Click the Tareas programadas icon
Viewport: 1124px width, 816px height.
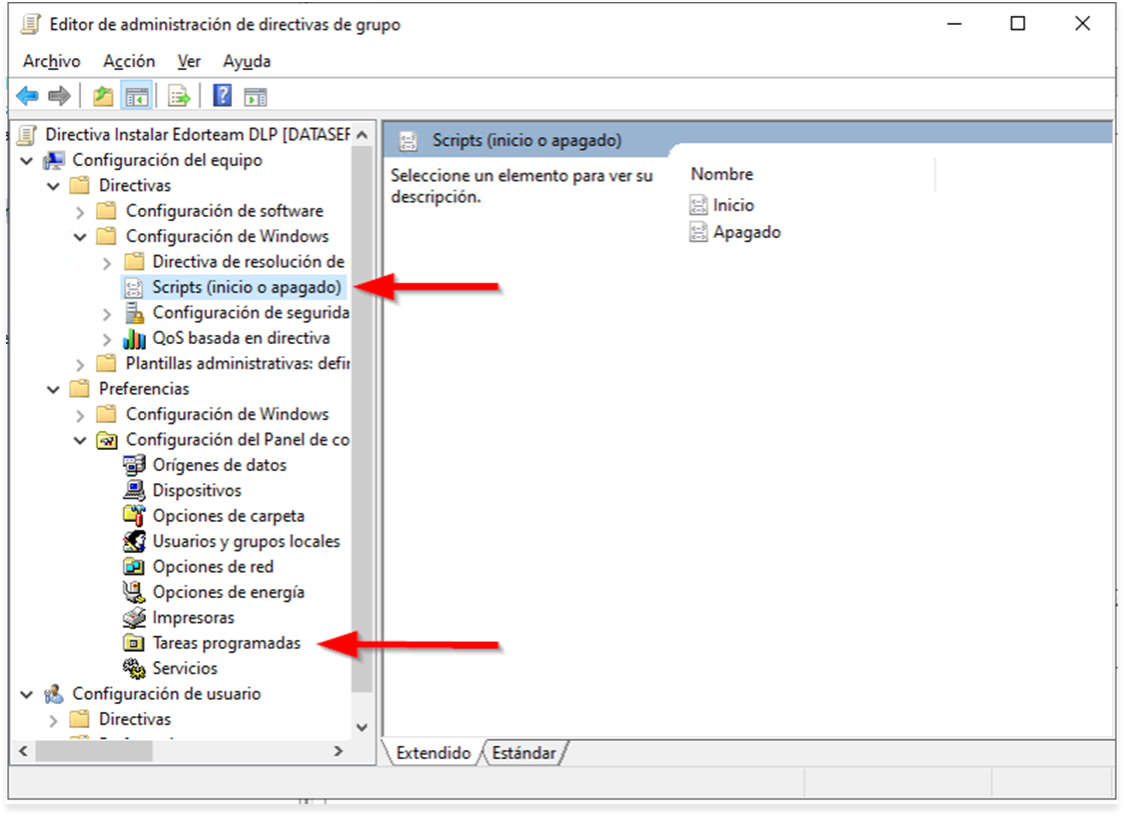click(x=134, y=643)
